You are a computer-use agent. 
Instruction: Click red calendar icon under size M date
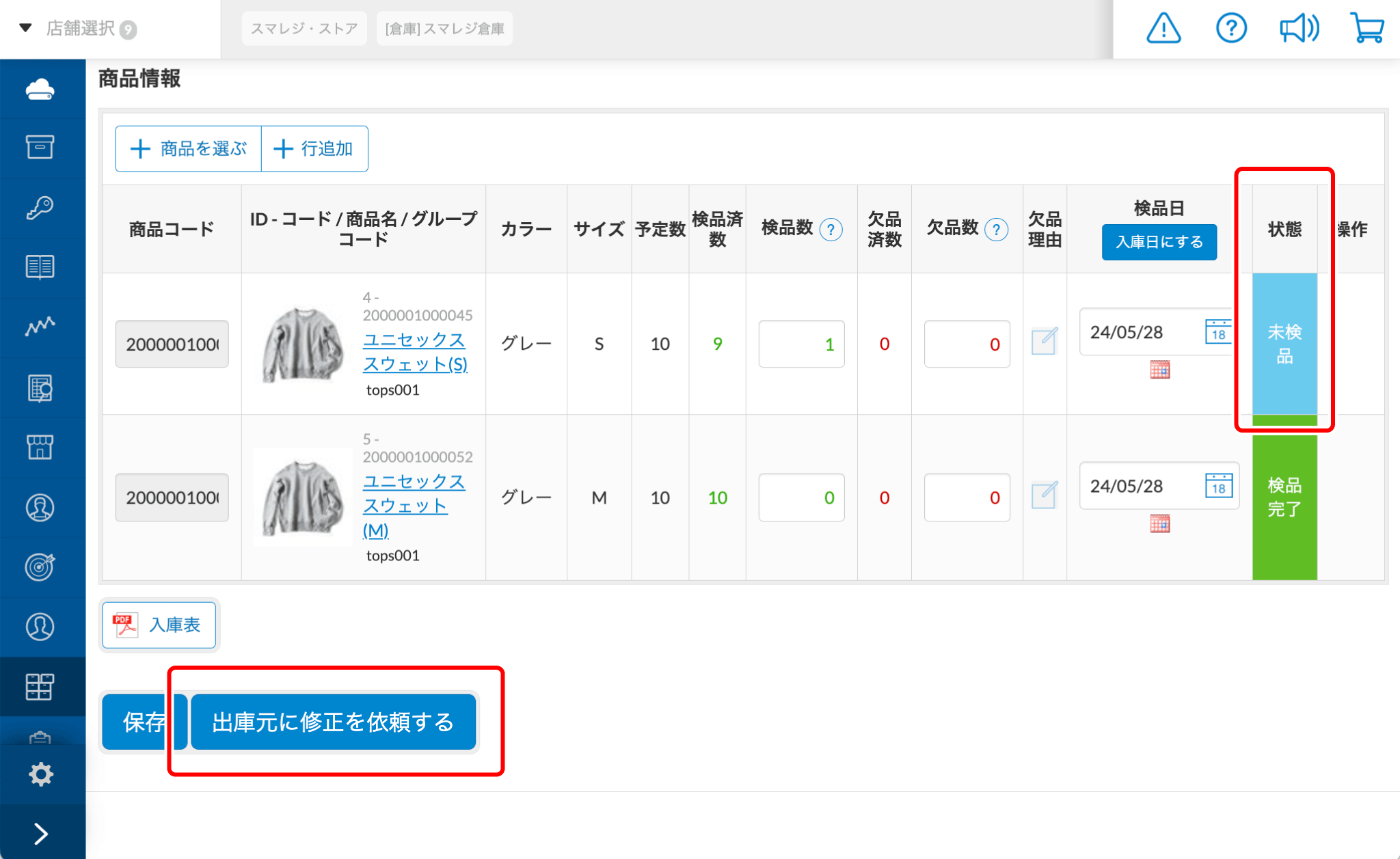click(1159, 523)
